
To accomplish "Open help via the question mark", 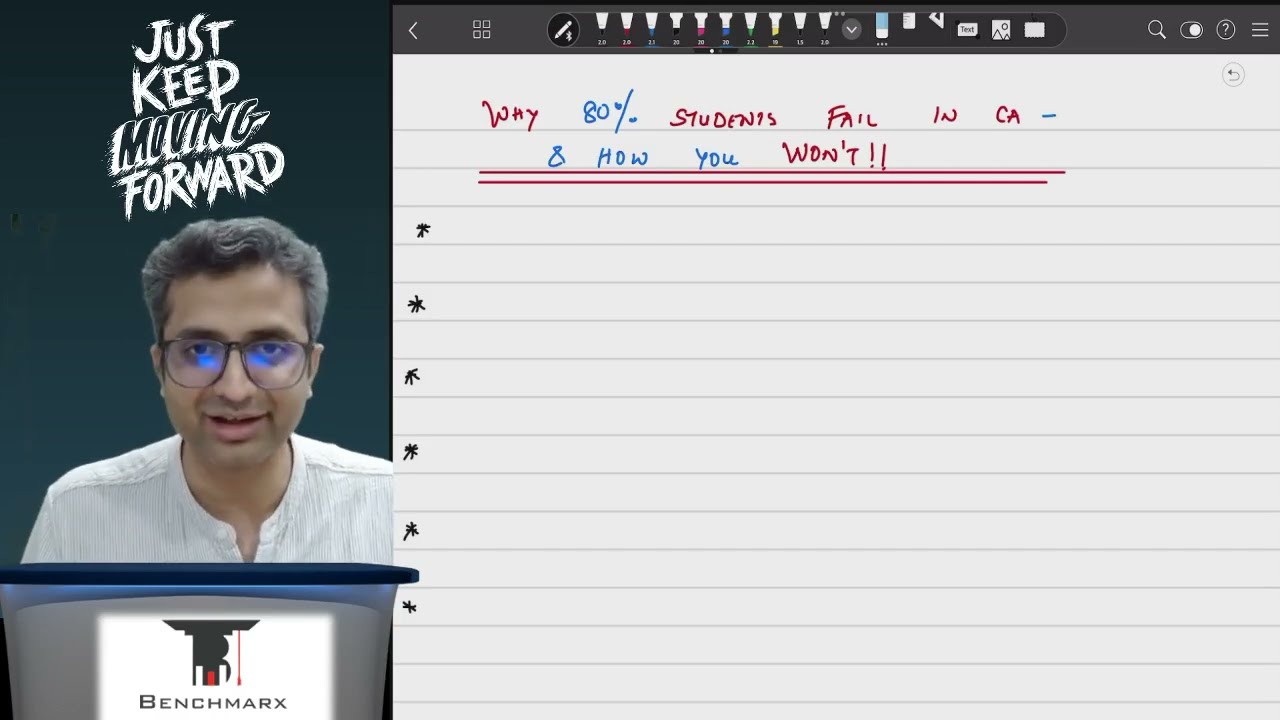I will [x=1226, y=30].
